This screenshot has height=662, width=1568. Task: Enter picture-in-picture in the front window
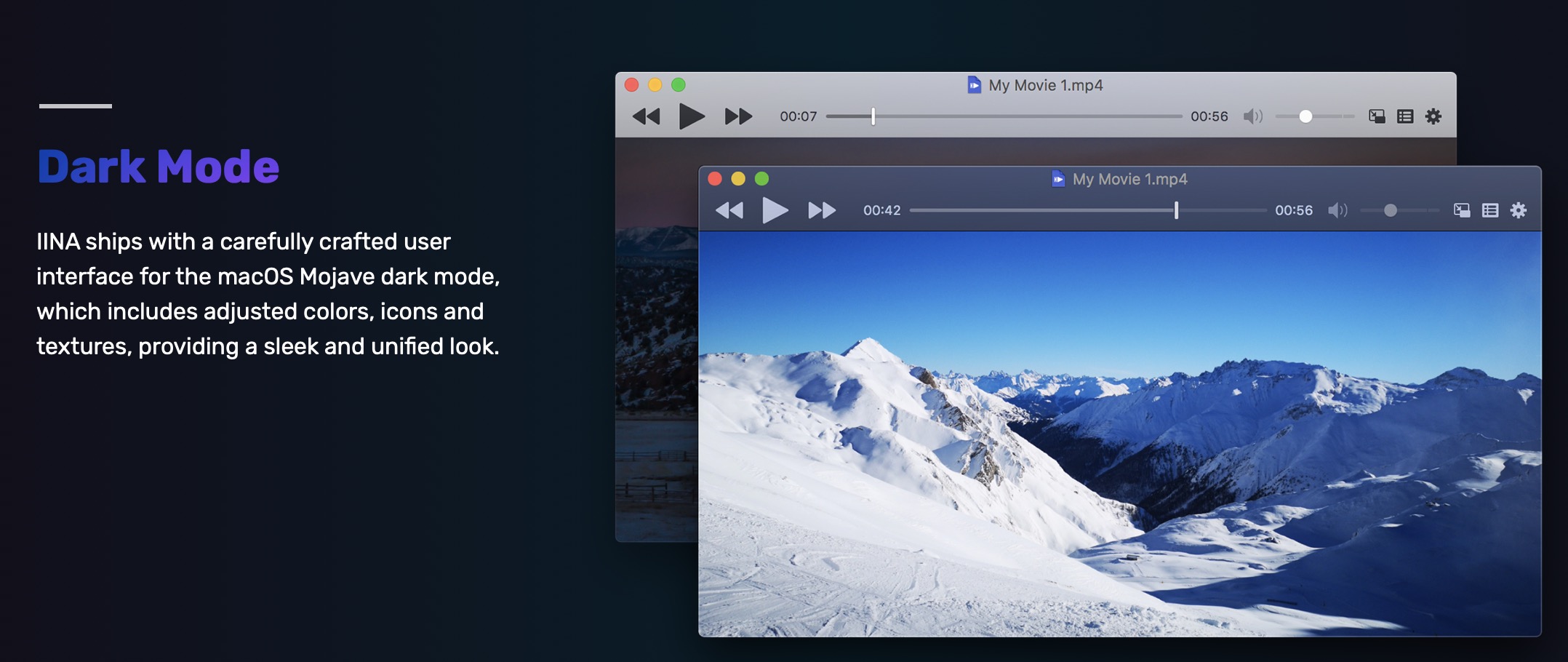[1462, 210]
